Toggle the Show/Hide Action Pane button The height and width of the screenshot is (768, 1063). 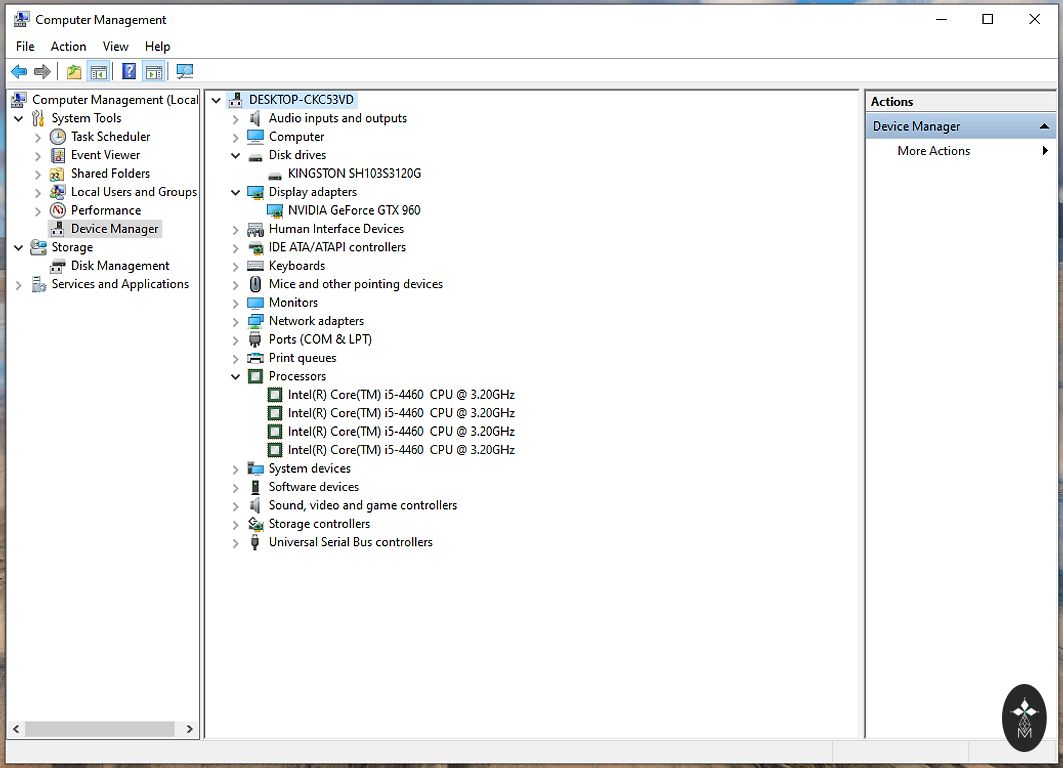pyautogui.click(x=153, y=71)
